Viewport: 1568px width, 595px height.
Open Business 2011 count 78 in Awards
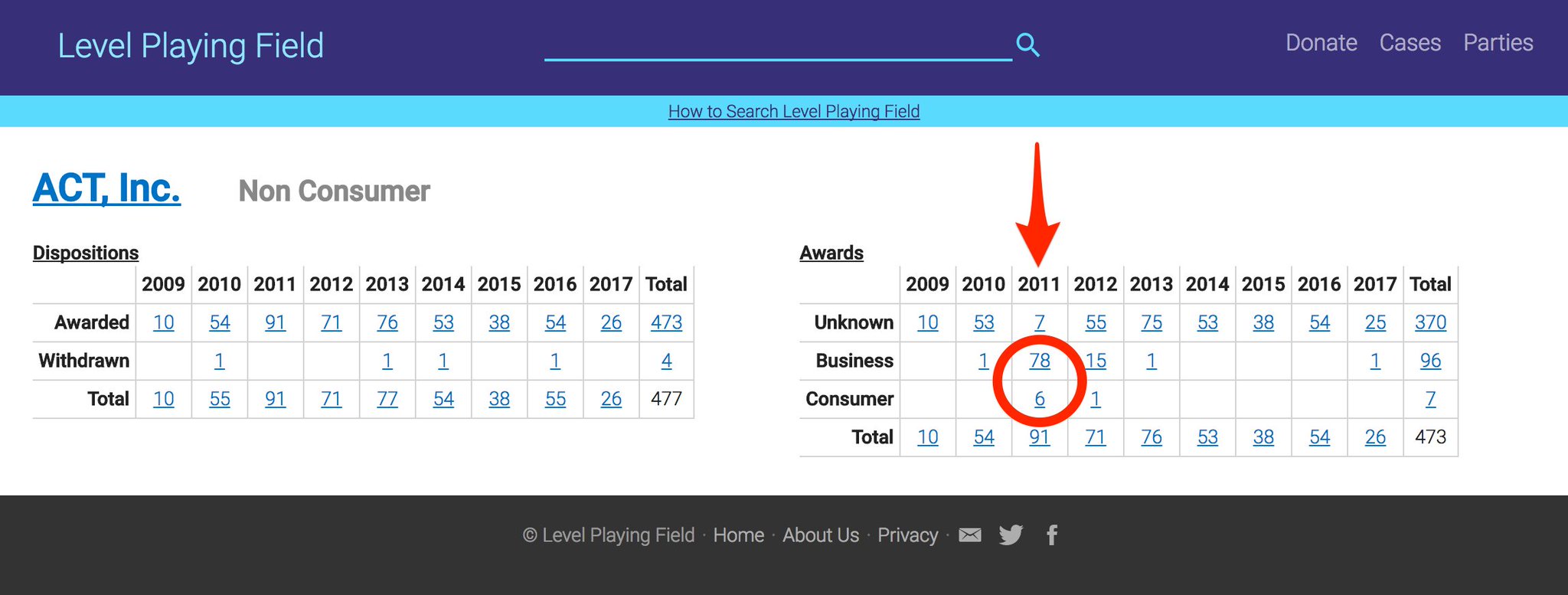coord(1040,361)
